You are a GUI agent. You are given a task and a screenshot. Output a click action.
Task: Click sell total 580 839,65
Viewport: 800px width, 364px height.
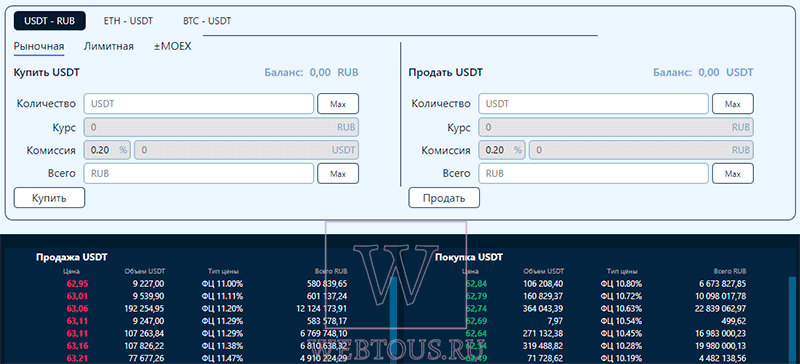tap(327, 283)
